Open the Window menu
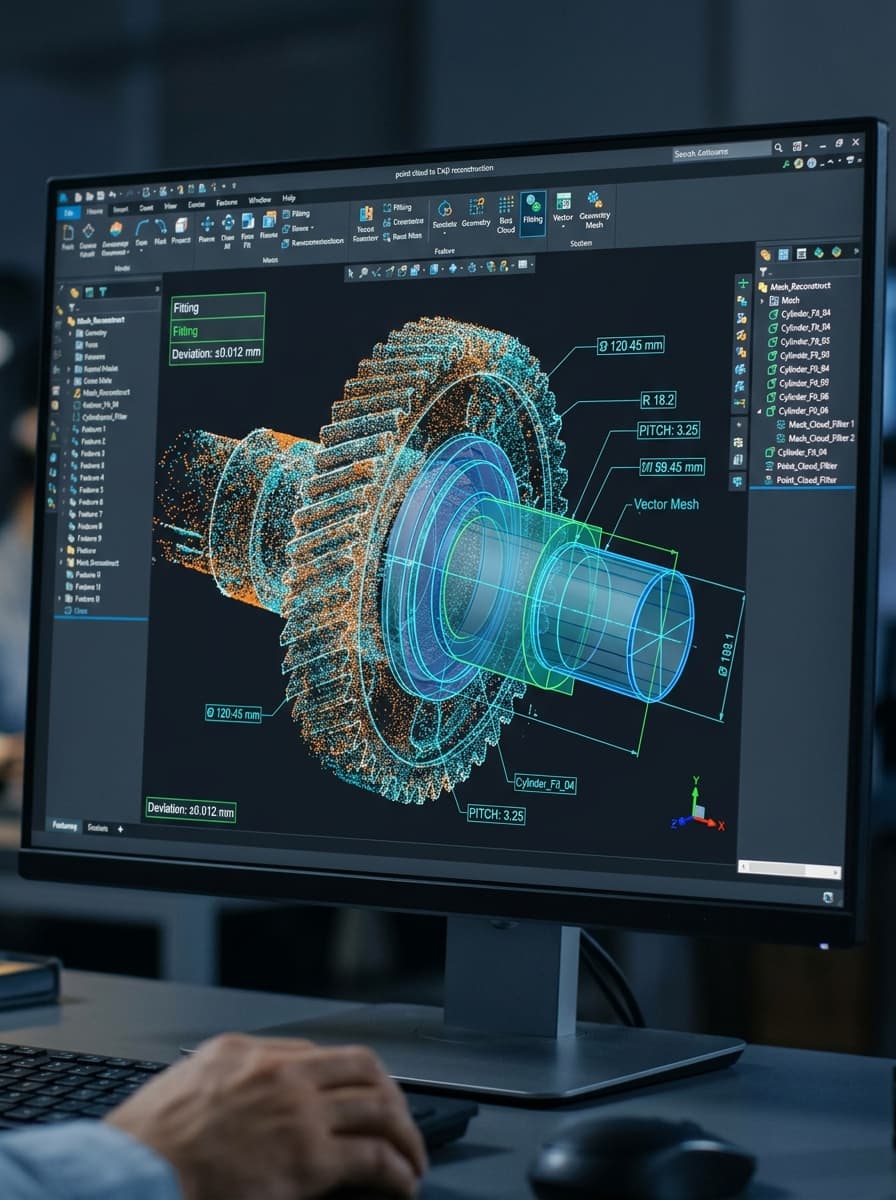Viewport: 896px width, 1200px height. click(260, 200)
